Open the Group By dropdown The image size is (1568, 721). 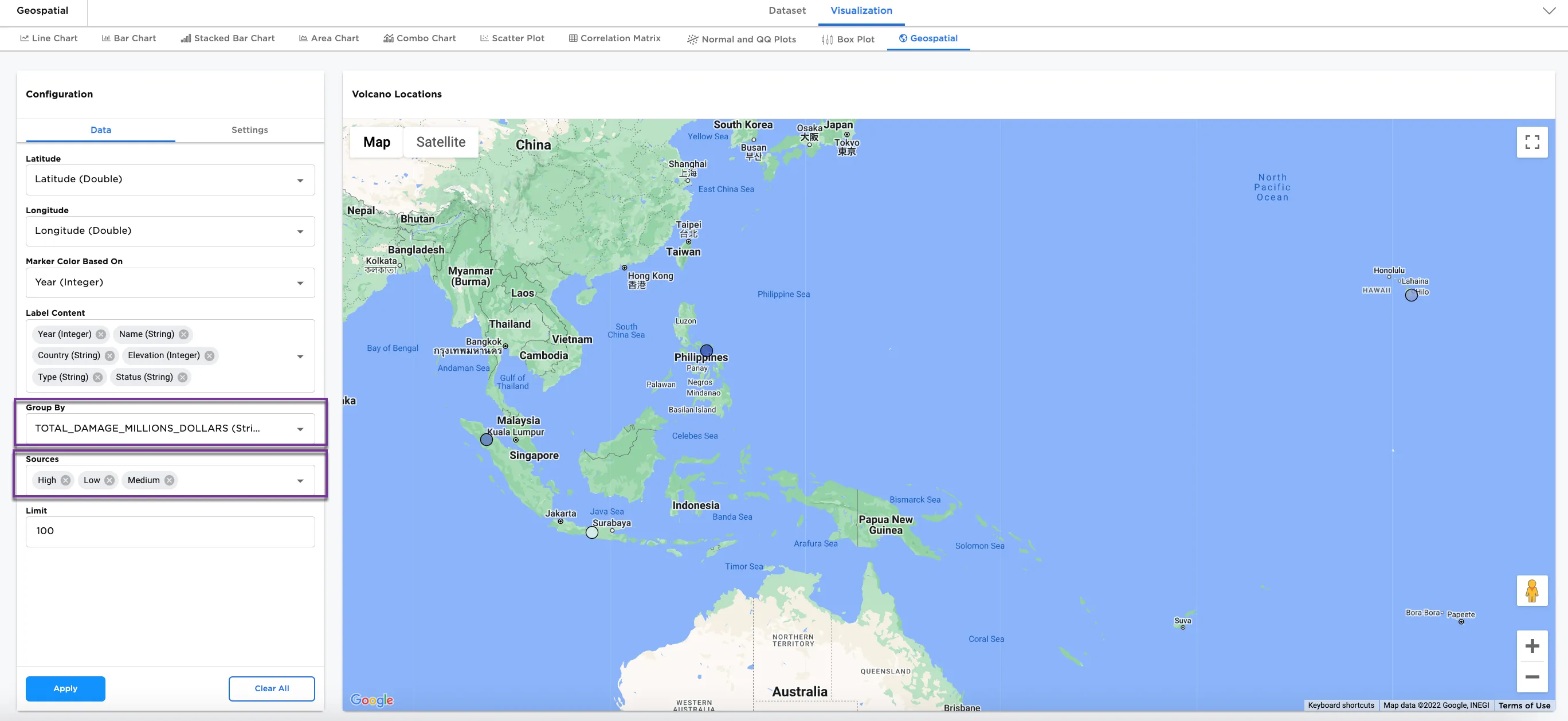170,429
